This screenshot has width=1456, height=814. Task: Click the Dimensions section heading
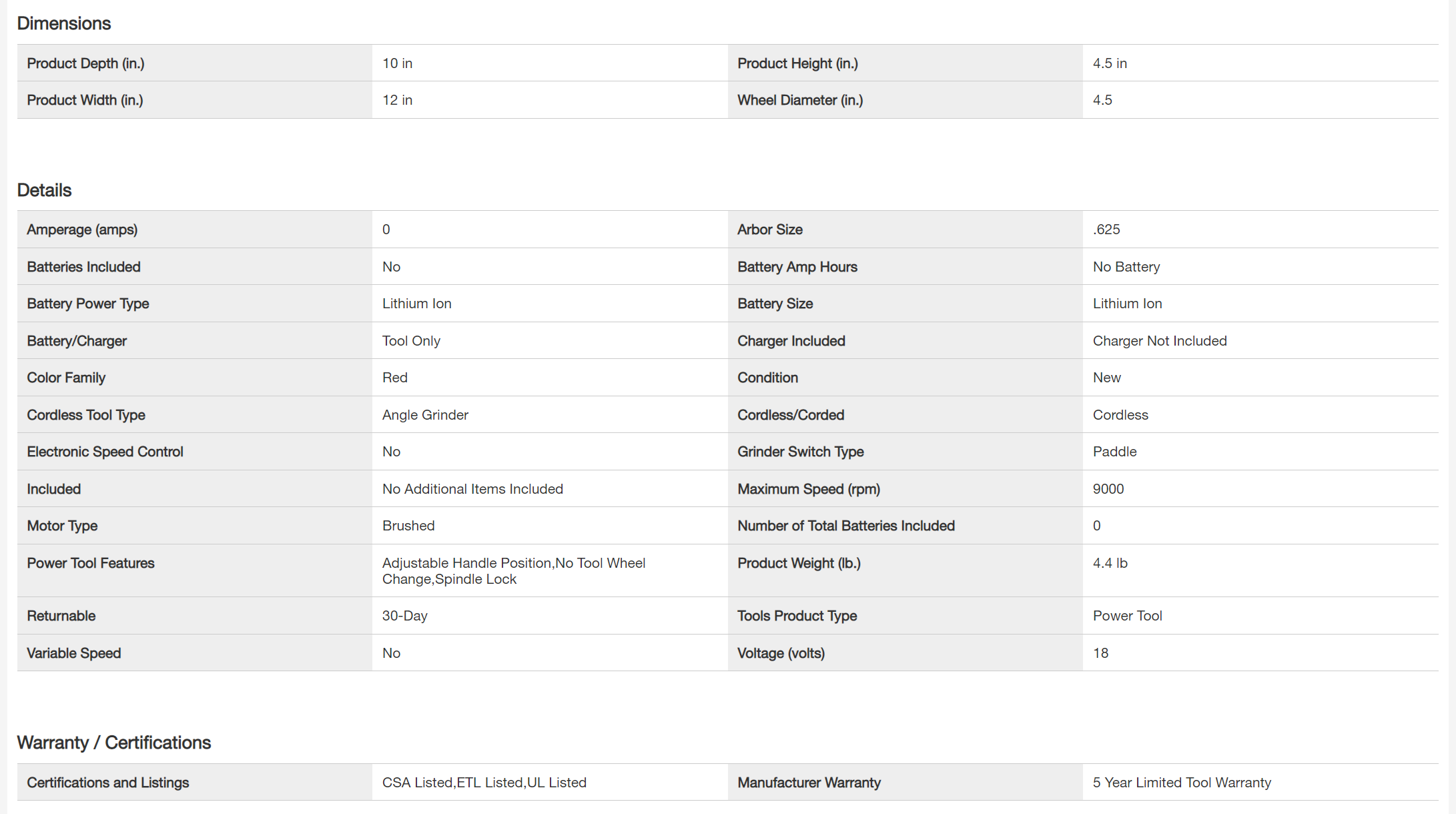click(x=64, y=23)
